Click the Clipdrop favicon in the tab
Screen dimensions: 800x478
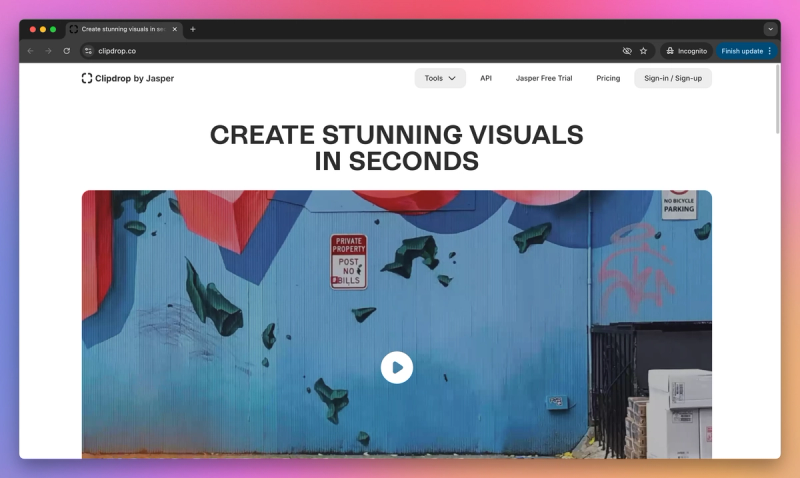coord(73,30)
